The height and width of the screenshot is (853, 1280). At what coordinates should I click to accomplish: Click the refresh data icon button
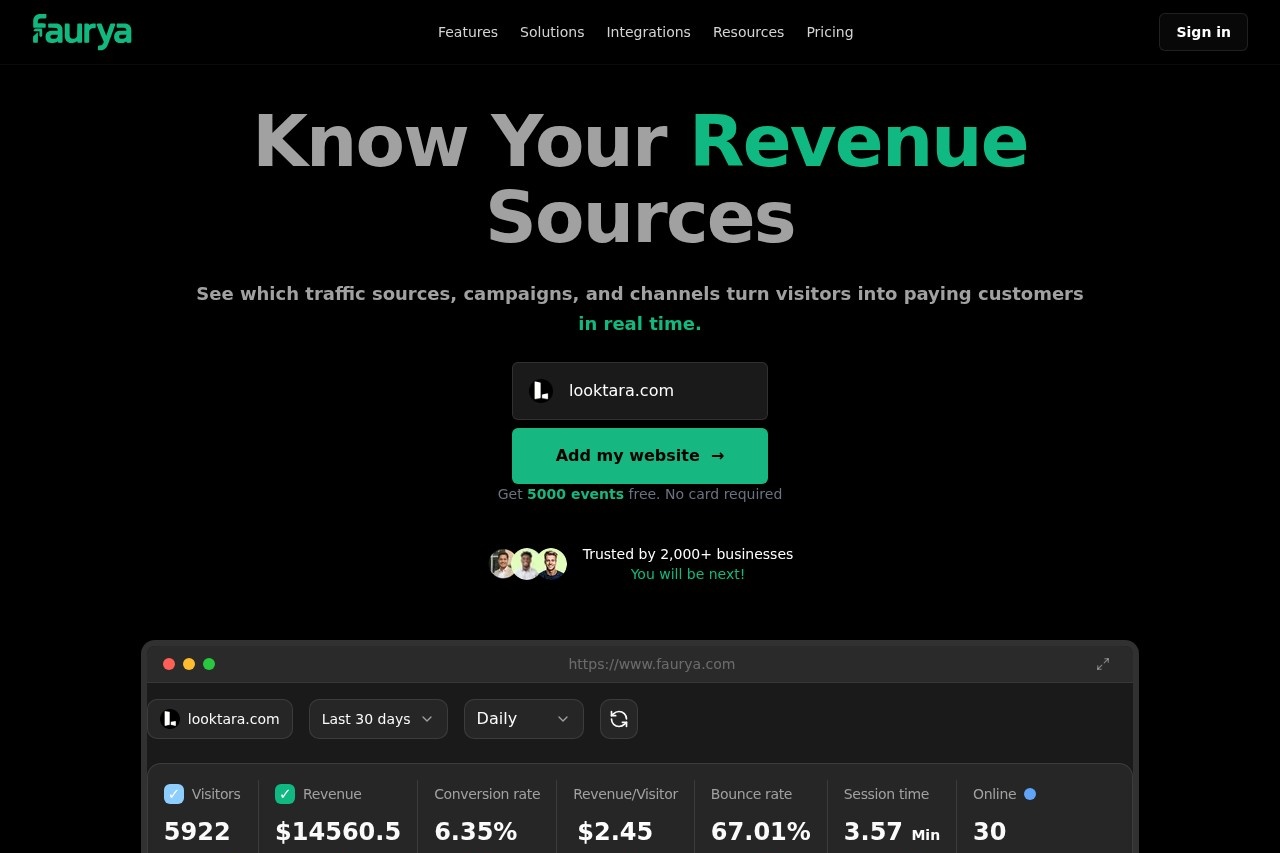pos(619,719)
